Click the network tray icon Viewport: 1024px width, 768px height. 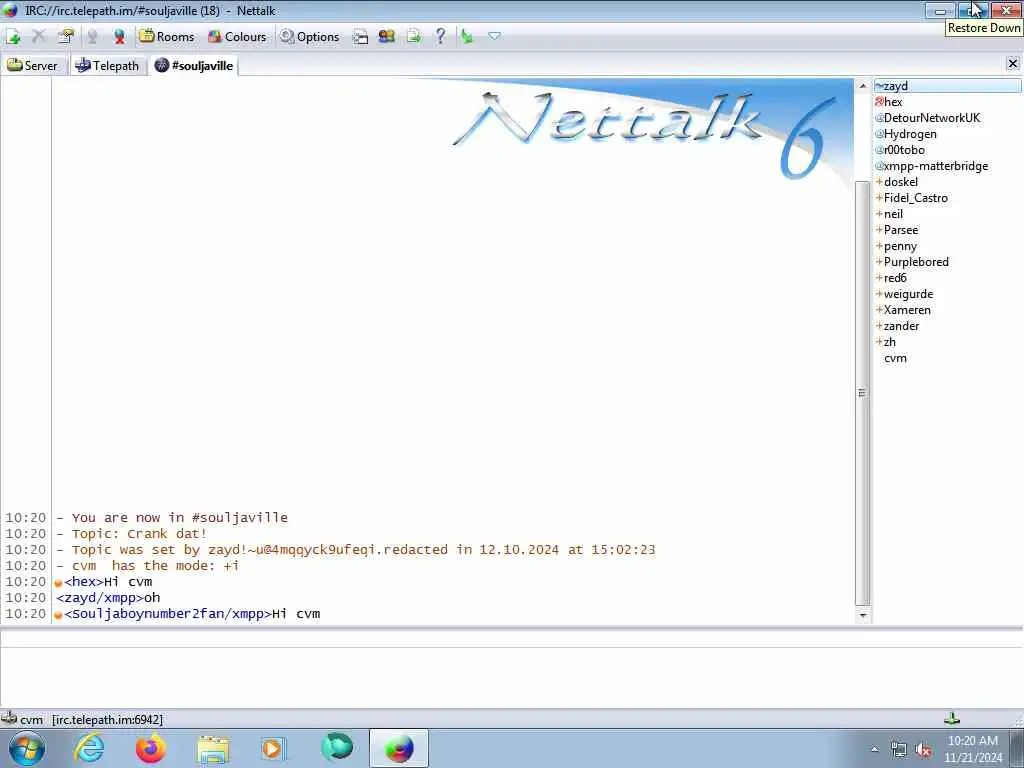[899, 750]
